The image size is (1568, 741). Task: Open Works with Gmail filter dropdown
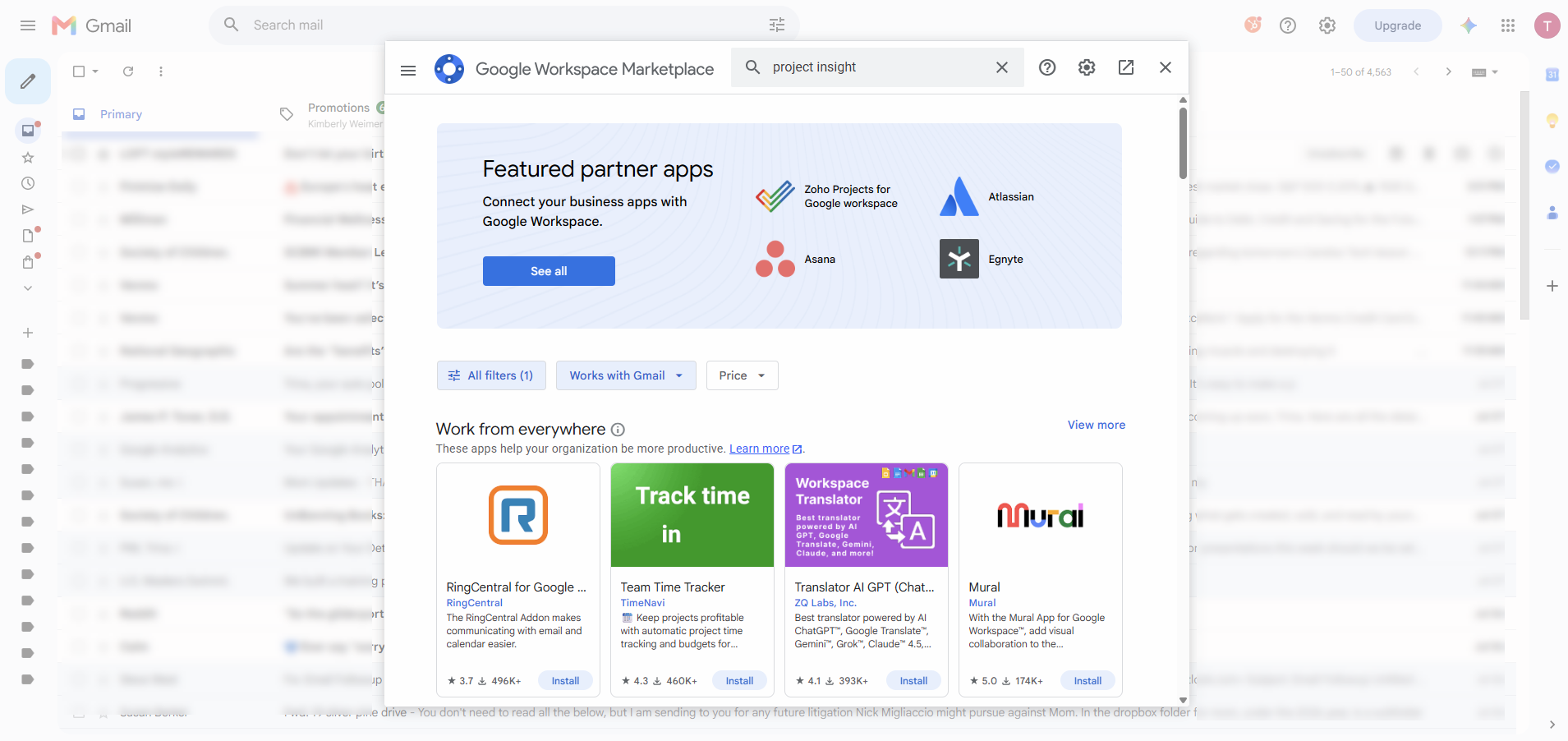pos(626,375)
